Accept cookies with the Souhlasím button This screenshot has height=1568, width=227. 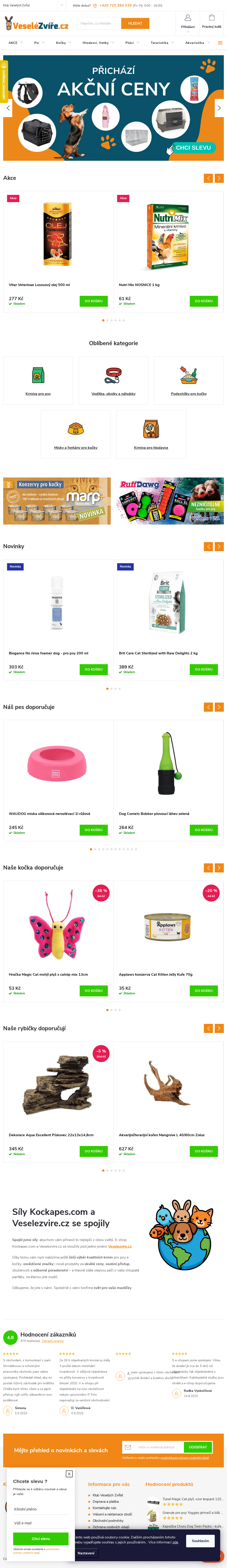click(x=200, y=1541)
